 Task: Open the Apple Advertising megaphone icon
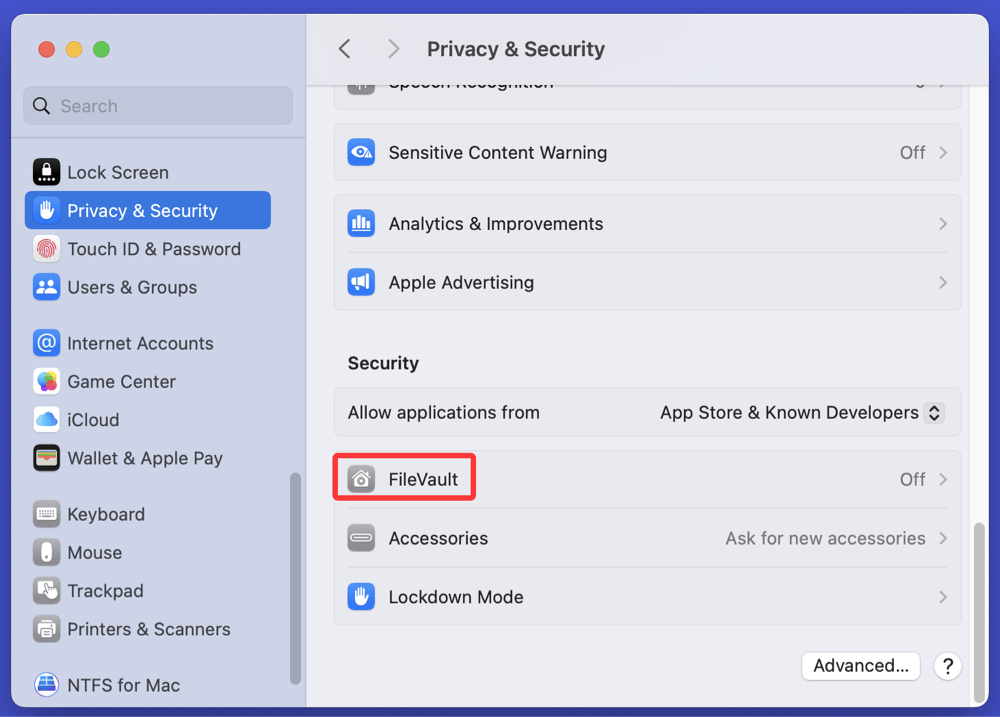[361, 283]
